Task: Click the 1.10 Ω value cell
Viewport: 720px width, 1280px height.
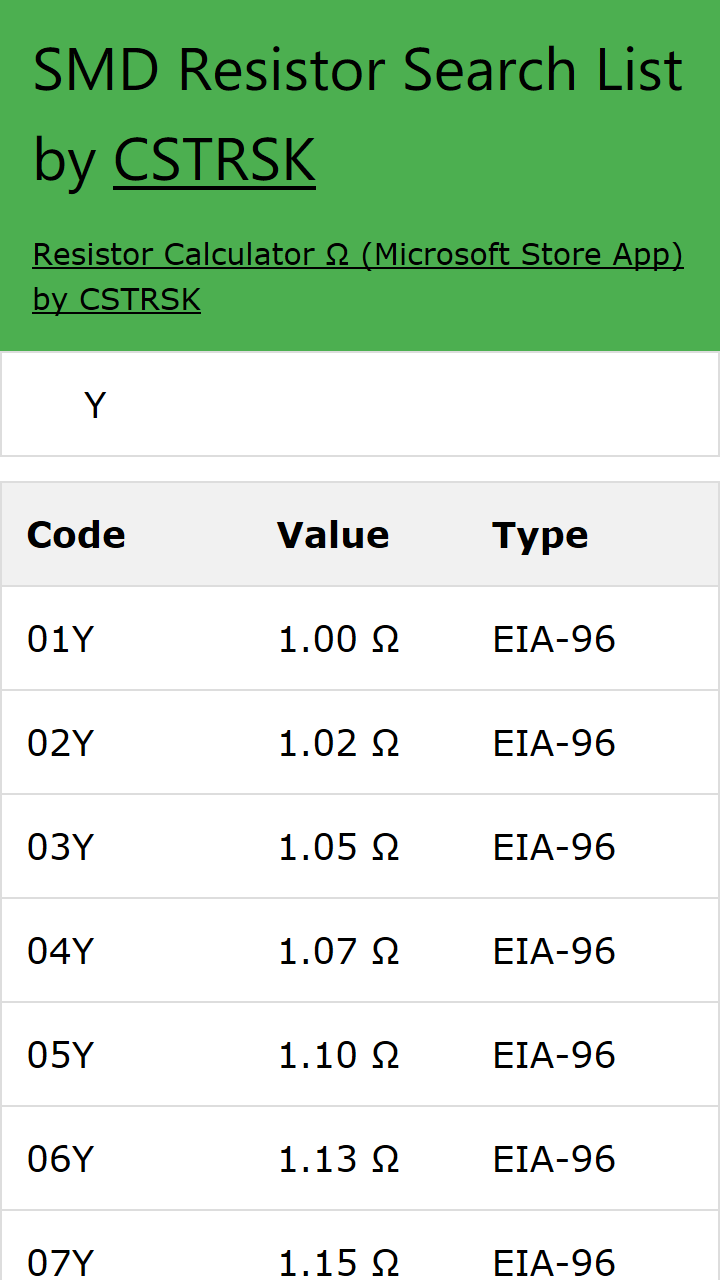Action: [338, 1055]
